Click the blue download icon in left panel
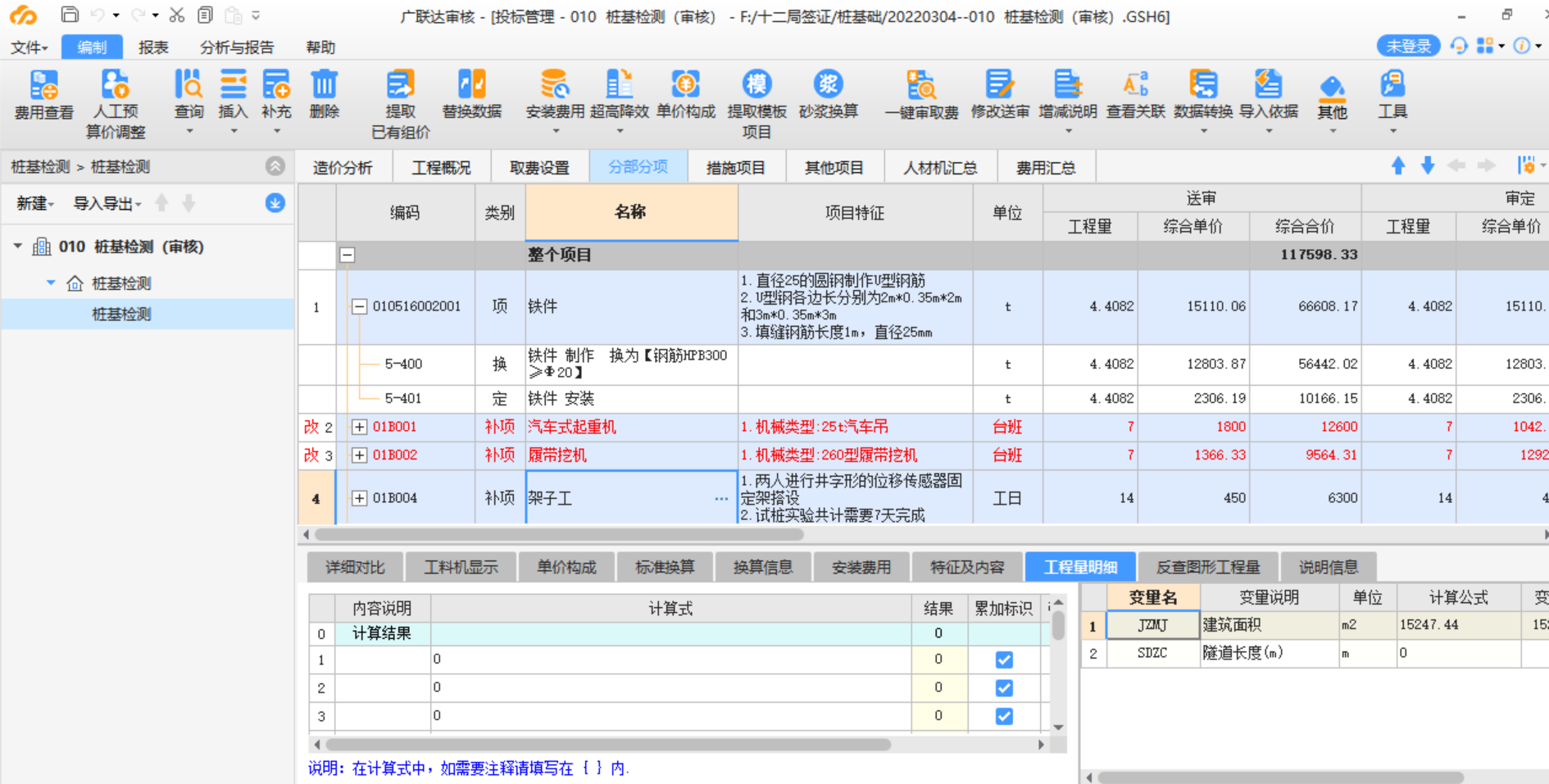Image resolution: width=1549 pixels, height=784 pixels. (275, 202)
